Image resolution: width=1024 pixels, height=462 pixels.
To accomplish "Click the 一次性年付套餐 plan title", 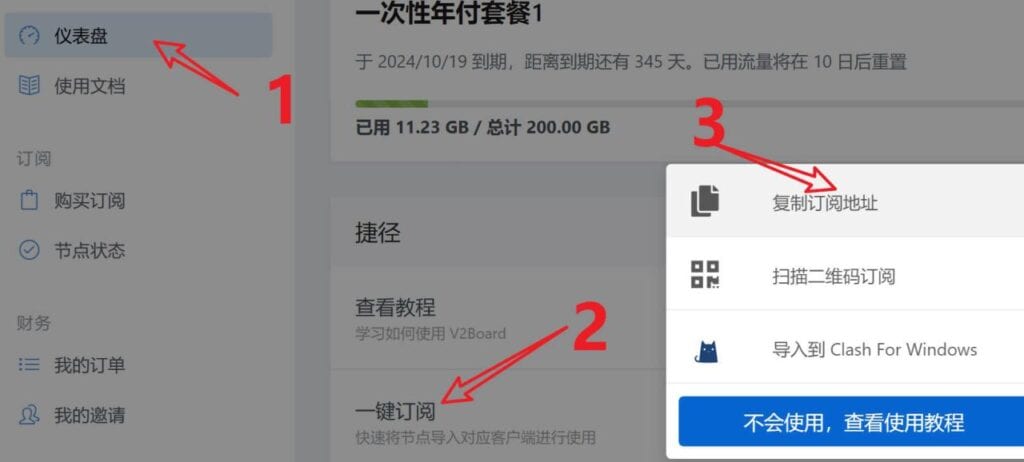I will [x=449, y=13].
